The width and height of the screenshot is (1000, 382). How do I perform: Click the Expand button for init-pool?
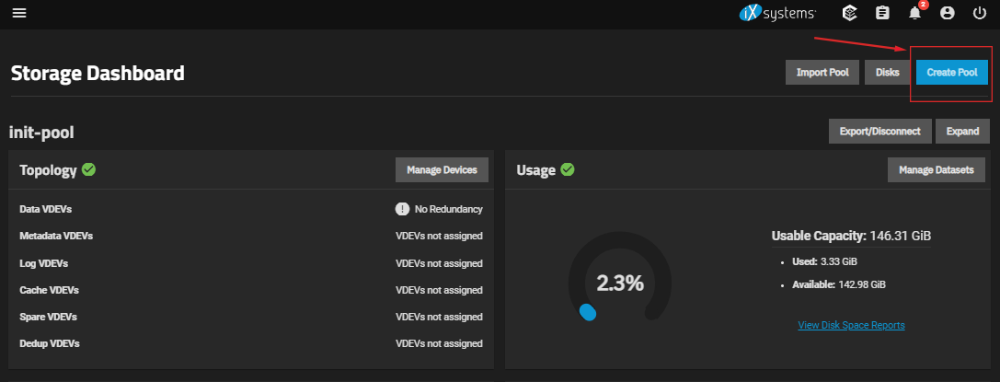tap(962, 131)
